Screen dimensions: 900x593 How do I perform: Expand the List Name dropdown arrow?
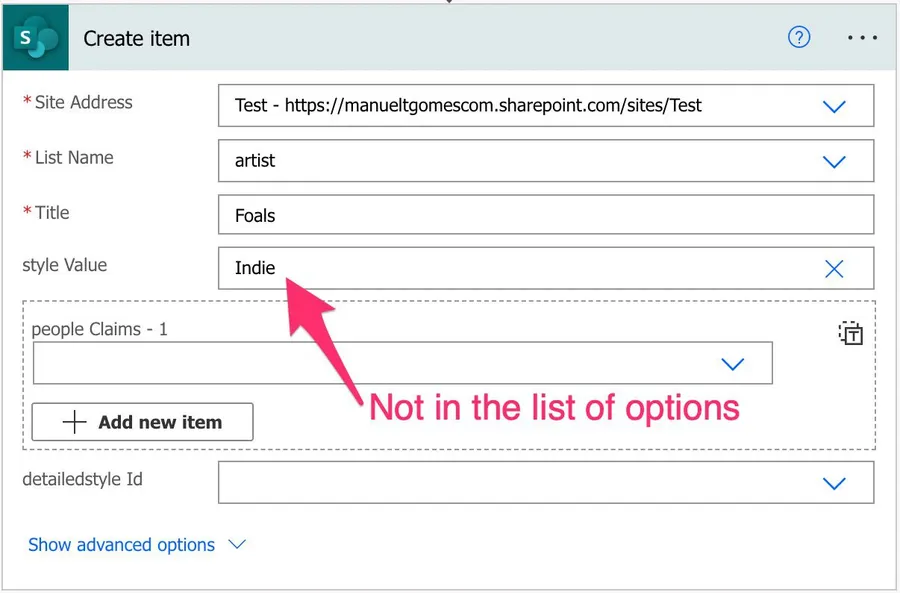click(x=834, y=161)
